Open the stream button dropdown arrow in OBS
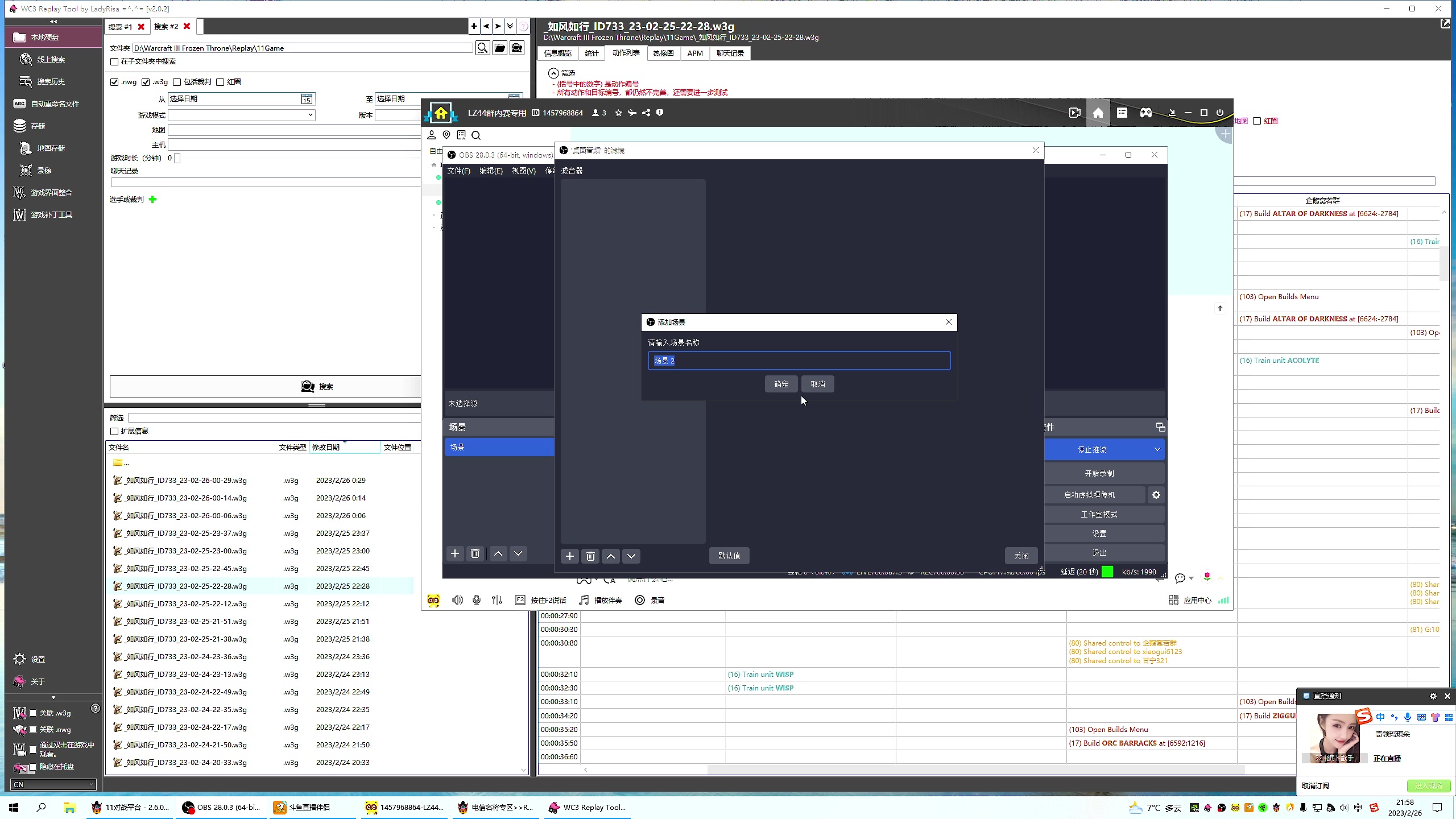This screenshot has height=819, width=1456. click(1157, 449)
